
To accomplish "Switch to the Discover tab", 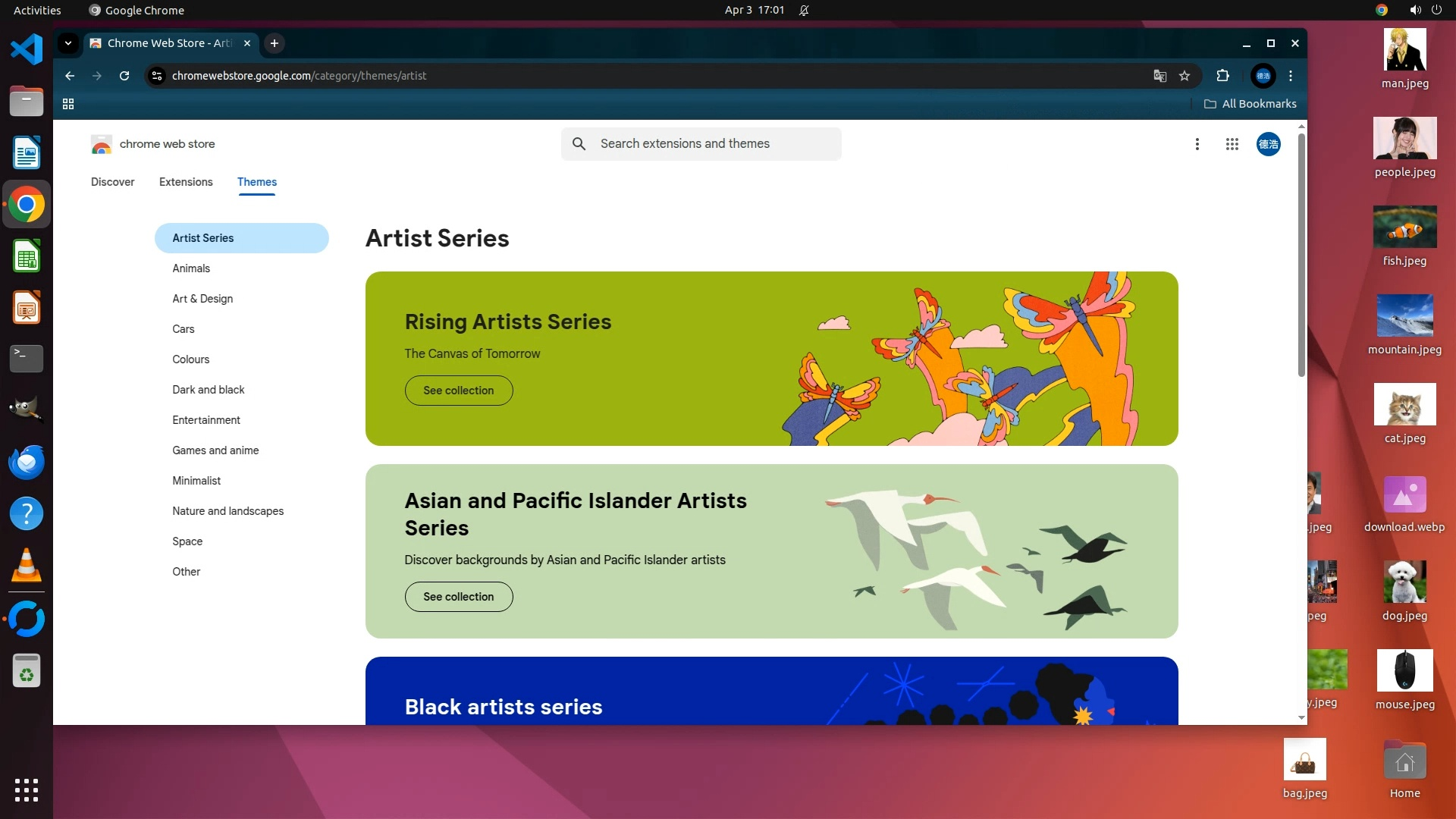I will (112, 182).
